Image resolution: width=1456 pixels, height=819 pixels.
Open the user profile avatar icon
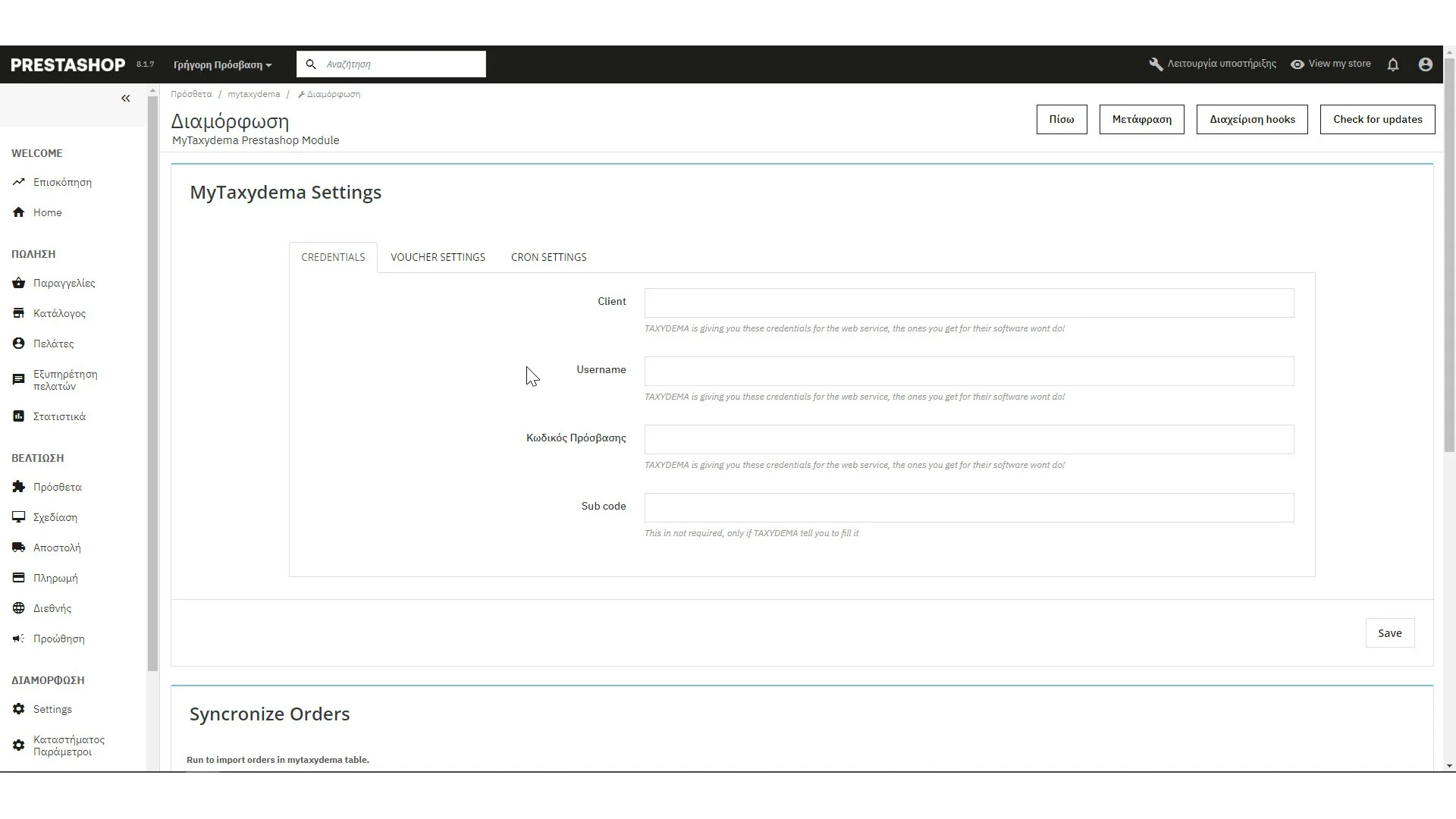click(x=1426, y=64)
